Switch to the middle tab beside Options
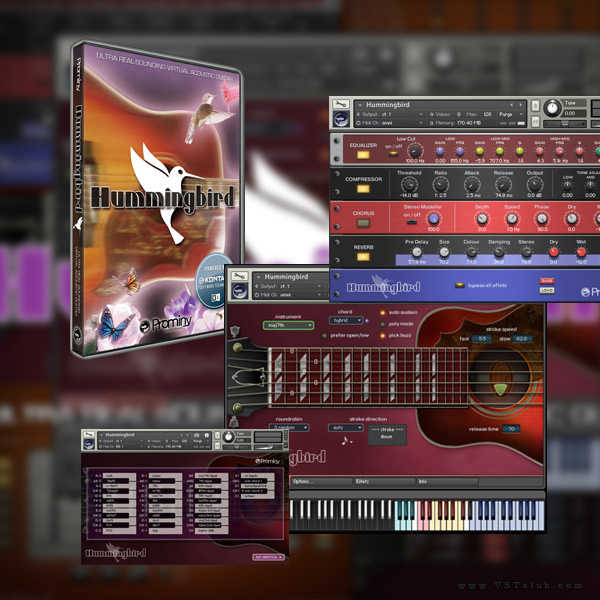This screenshot has height=600, width=600. [384, 482]
